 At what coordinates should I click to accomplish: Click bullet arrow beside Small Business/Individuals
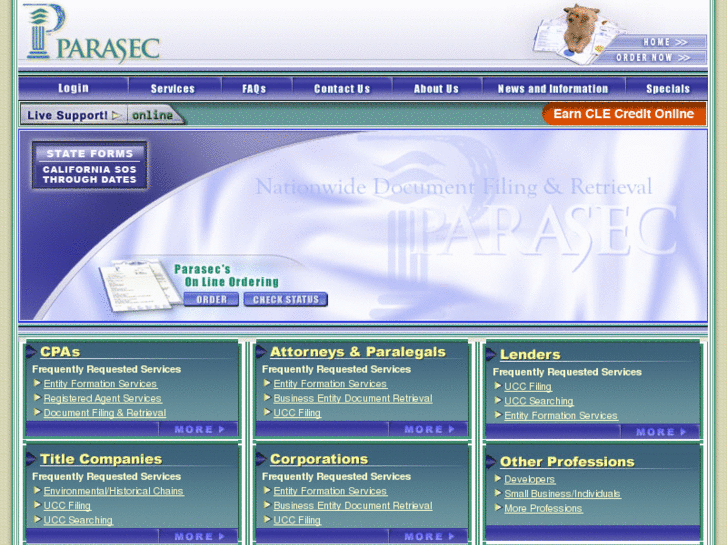pos(498,493)
